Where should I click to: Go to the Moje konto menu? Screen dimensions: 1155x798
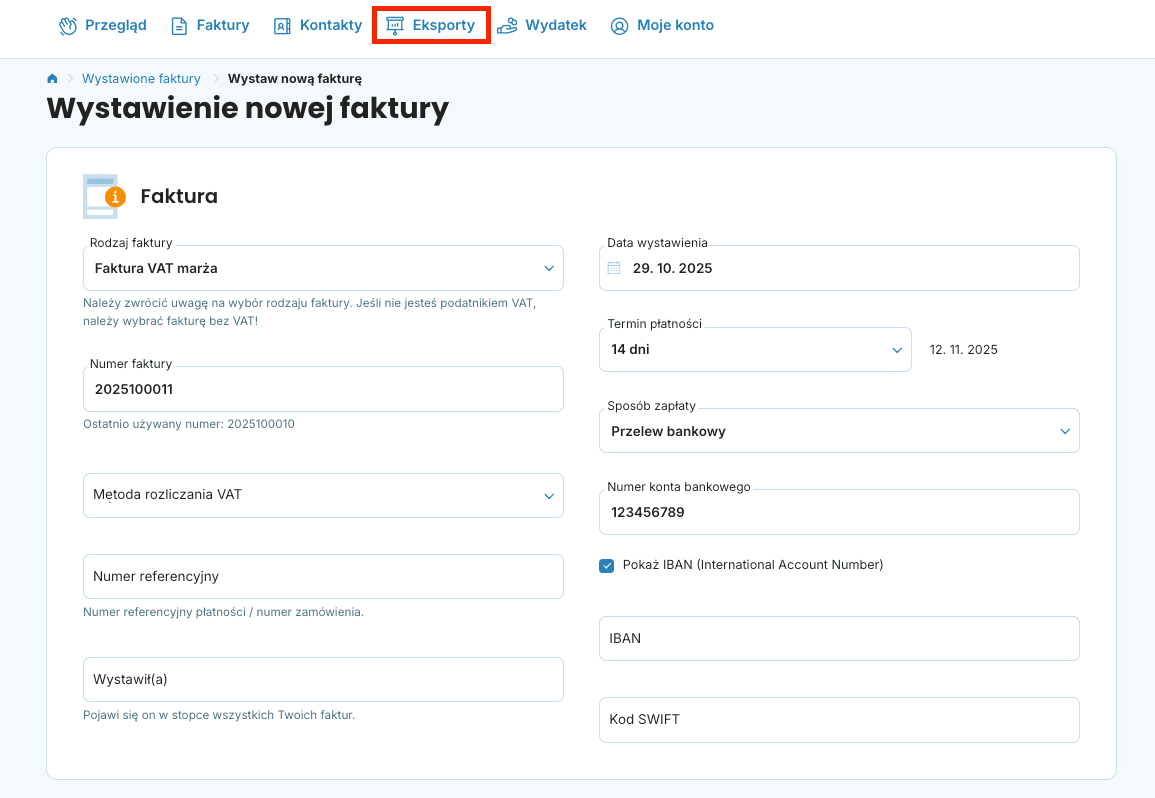point(675,26)
